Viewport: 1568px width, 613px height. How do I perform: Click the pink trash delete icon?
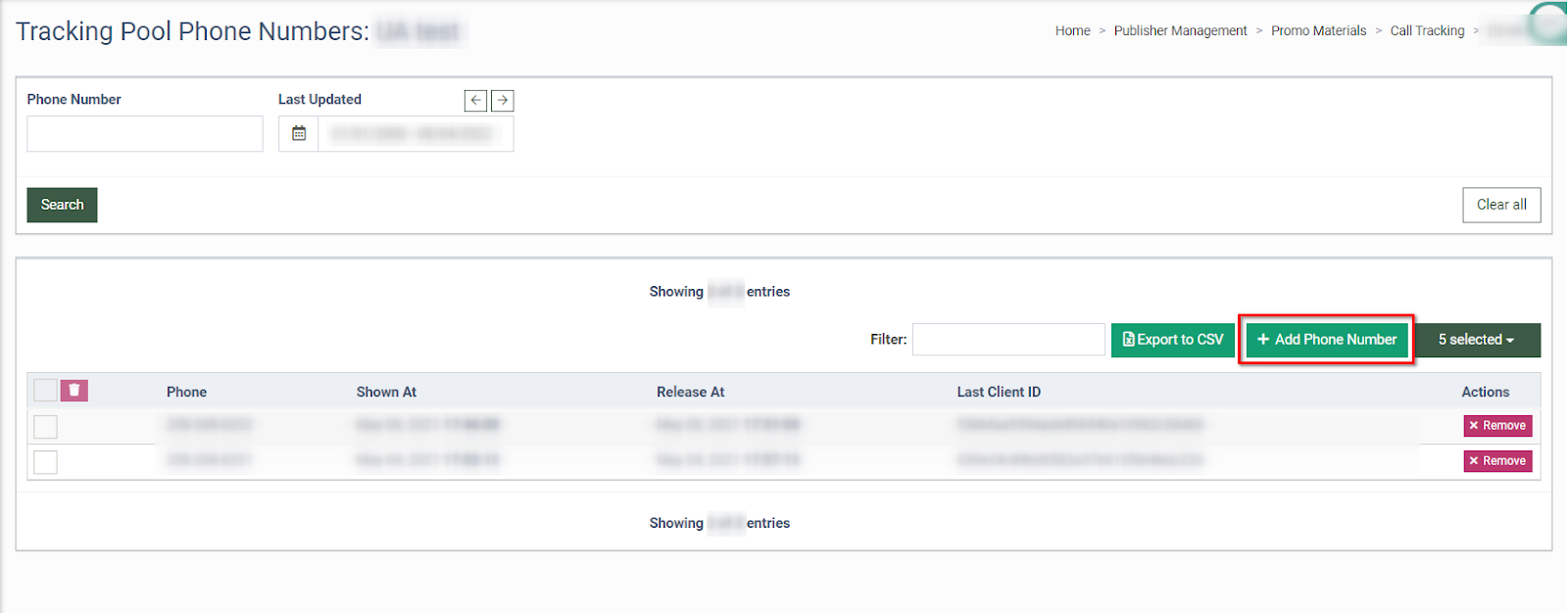74,391
